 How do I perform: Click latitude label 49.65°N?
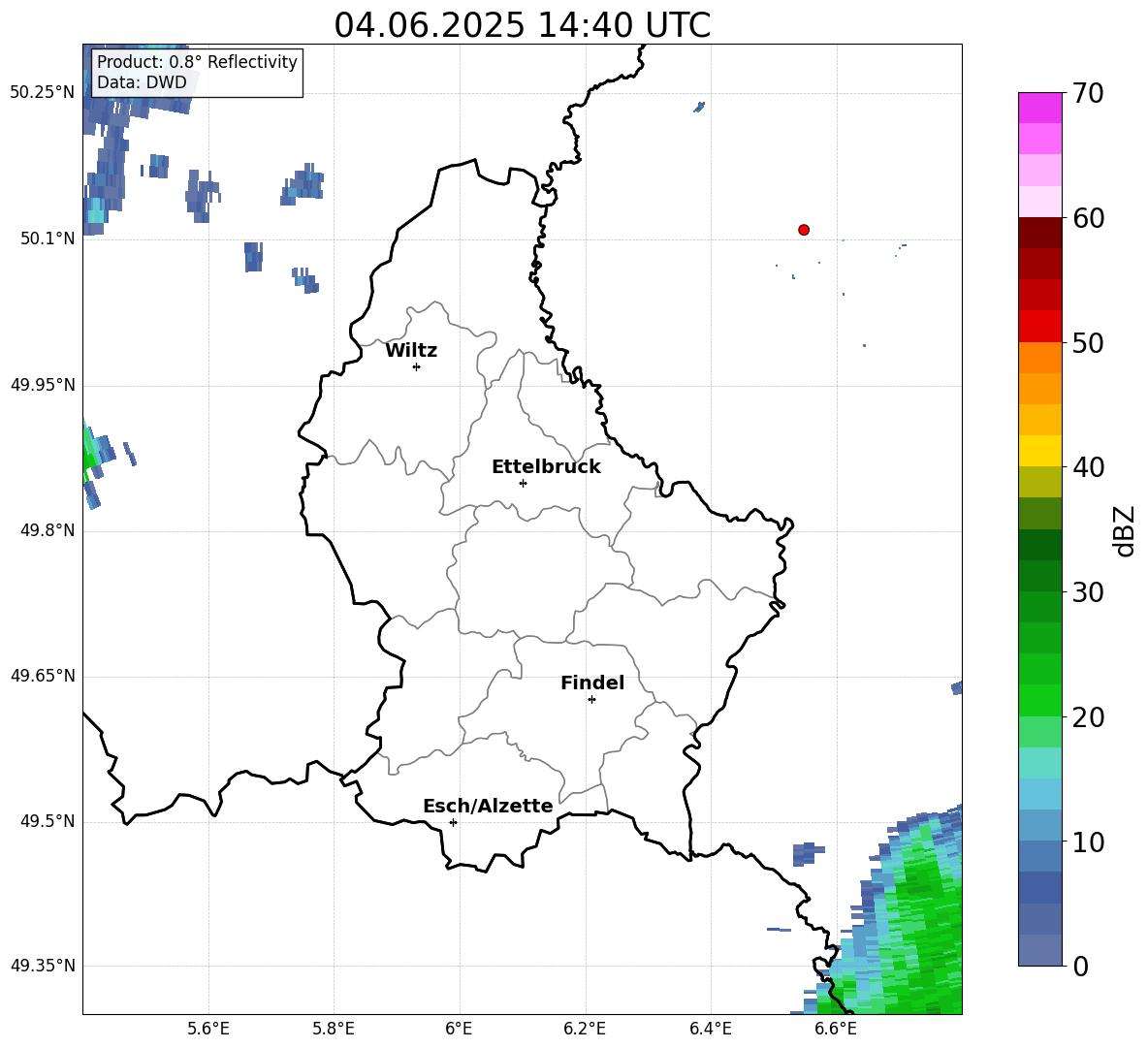[43, 675]
